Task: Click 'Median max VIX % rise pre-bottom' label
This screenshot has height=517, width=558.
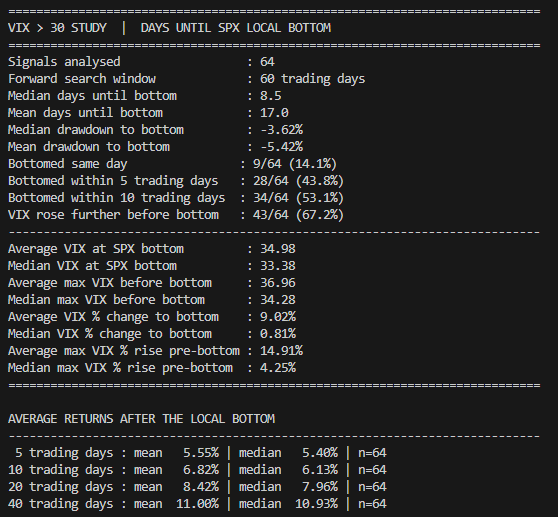Action: tap(120, 368)
